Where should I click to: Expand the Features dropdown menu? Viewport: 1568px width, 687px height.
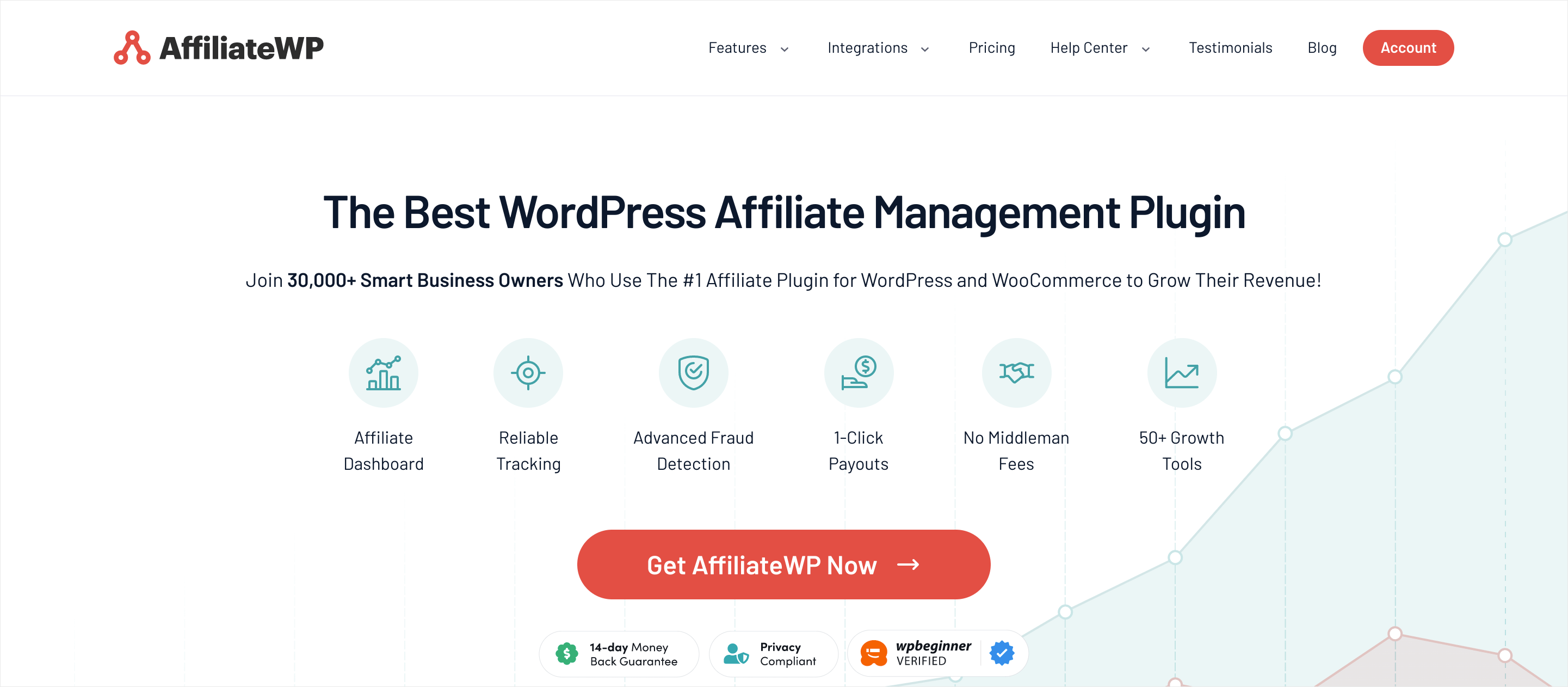pyautogui.click(x=747, y=46)
